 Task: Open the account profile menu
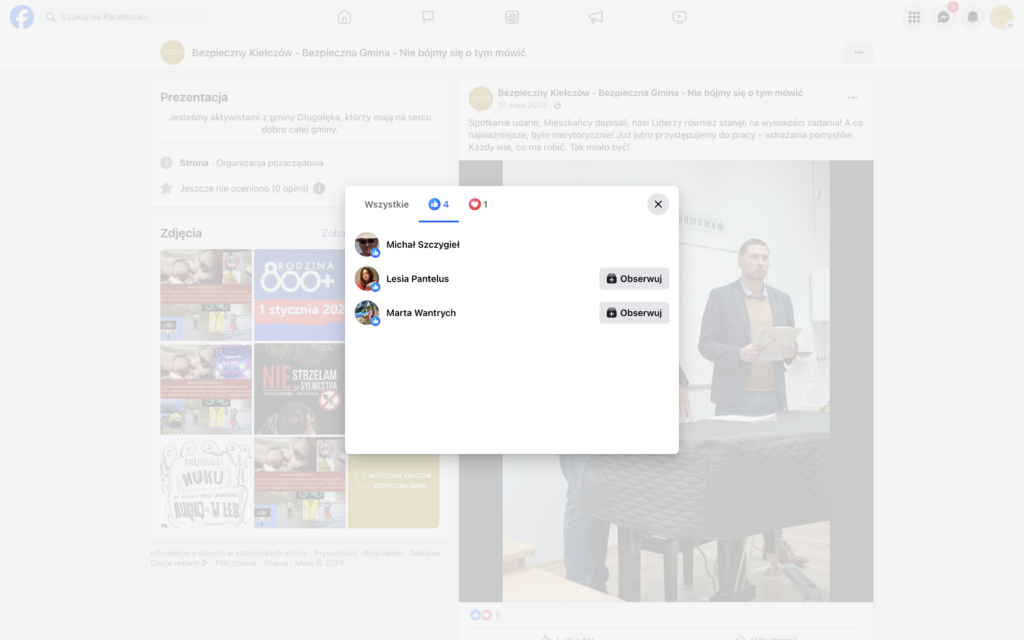(1002, 17)
